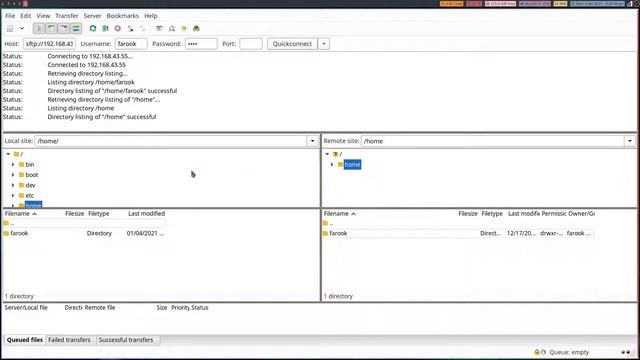Sort remote list by Filetype column
This screenshot has height=360, width=640.
492,213
